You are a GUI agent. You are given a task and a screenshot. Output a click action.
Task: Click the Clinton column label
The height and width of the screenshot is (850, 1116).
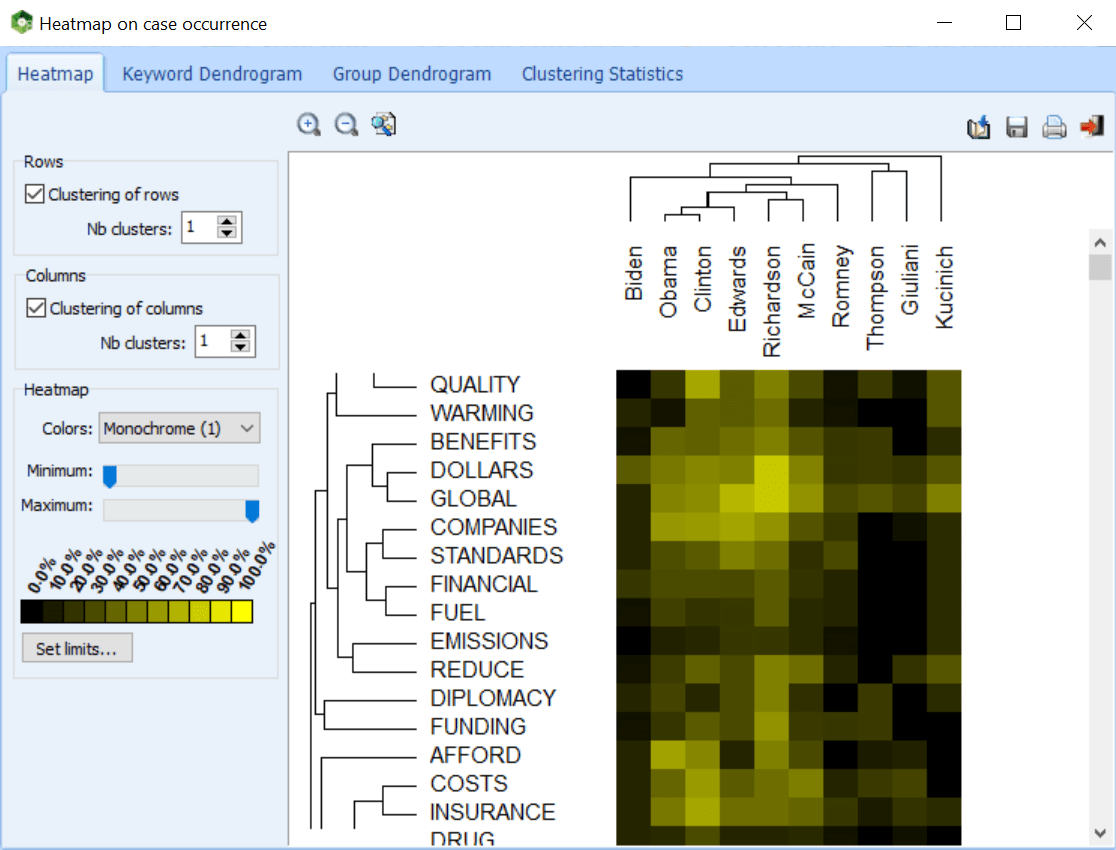702,278
